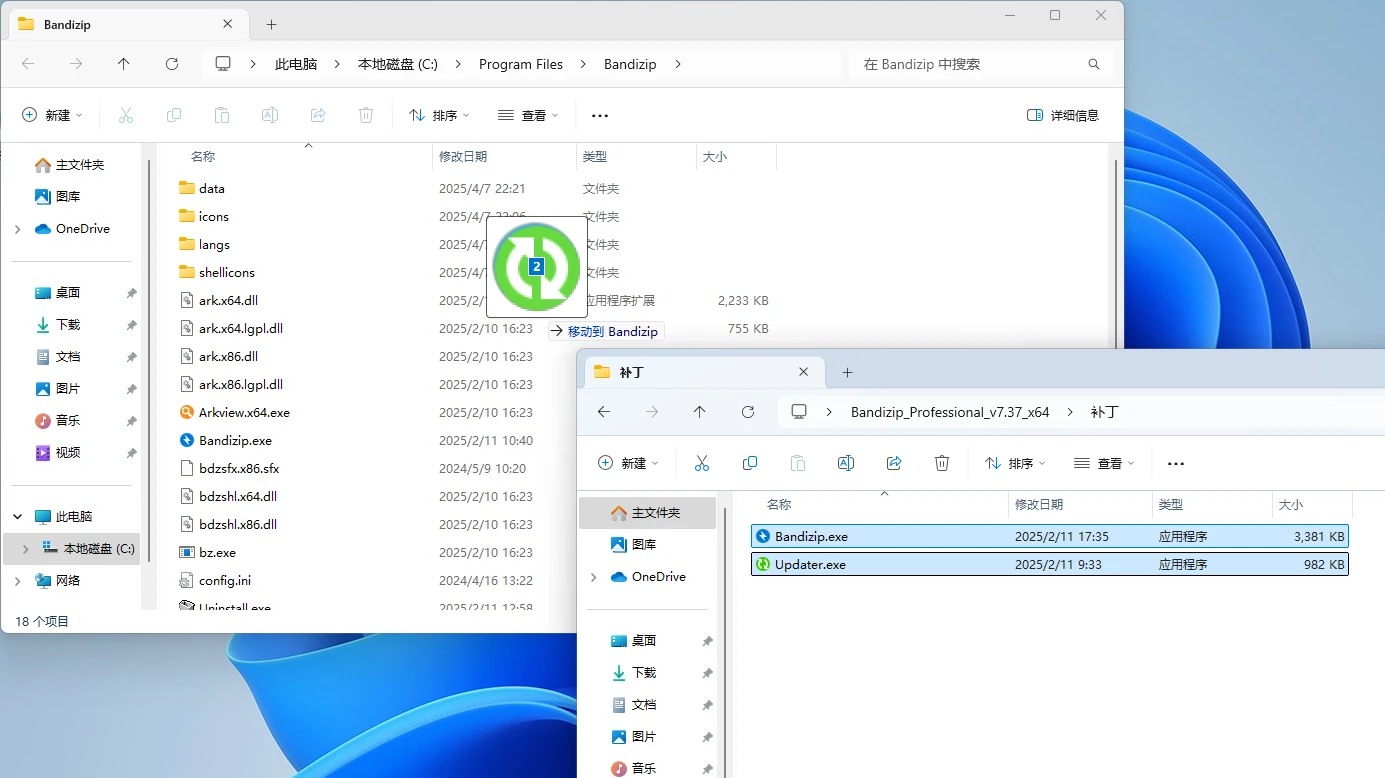Go up one folder in Bandizip window
This screenshot has width=1385, height=778.
tap(124, 64)
